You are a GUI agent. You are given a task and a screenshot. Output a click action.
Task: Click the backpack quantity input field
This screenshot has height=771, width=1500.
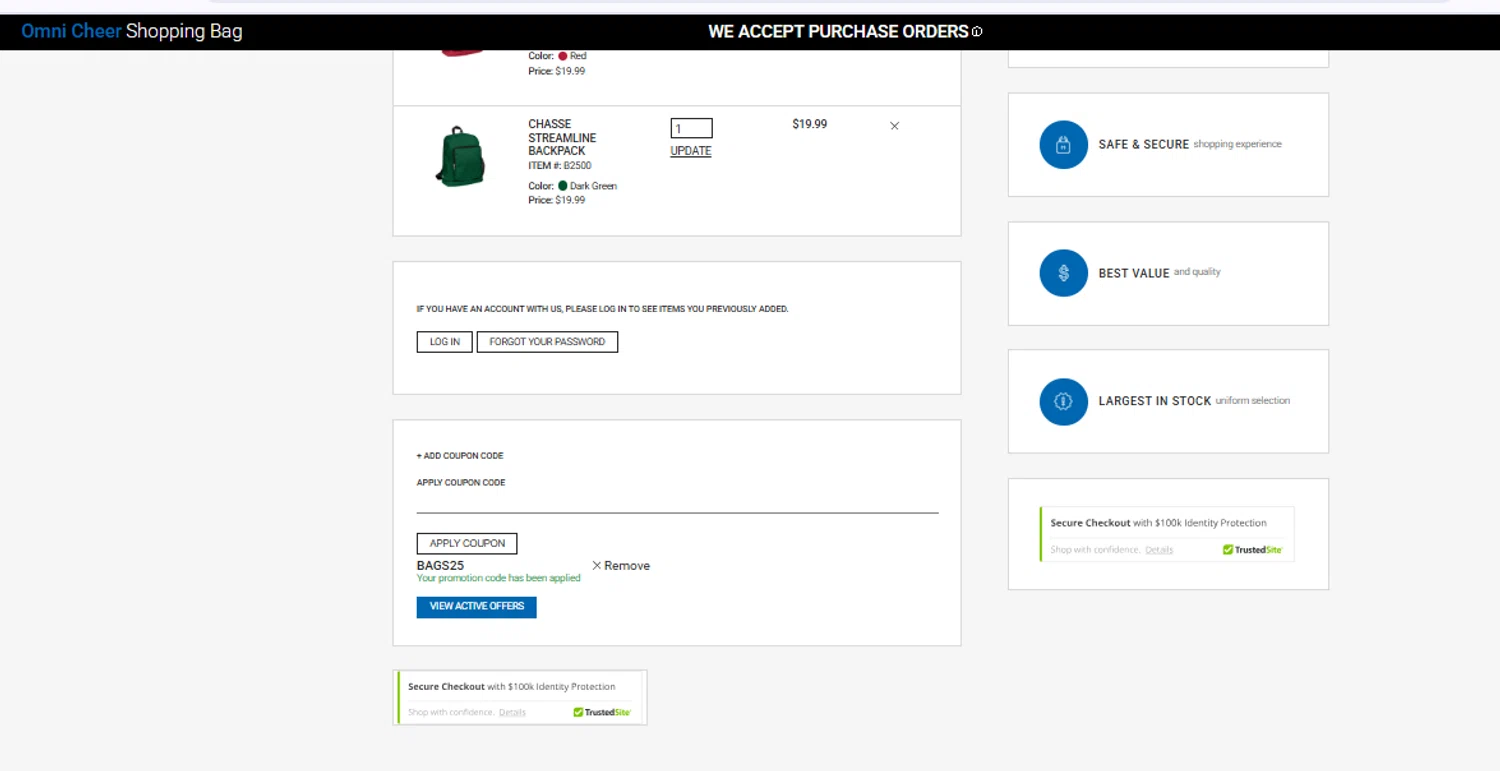tap(691, 128)
